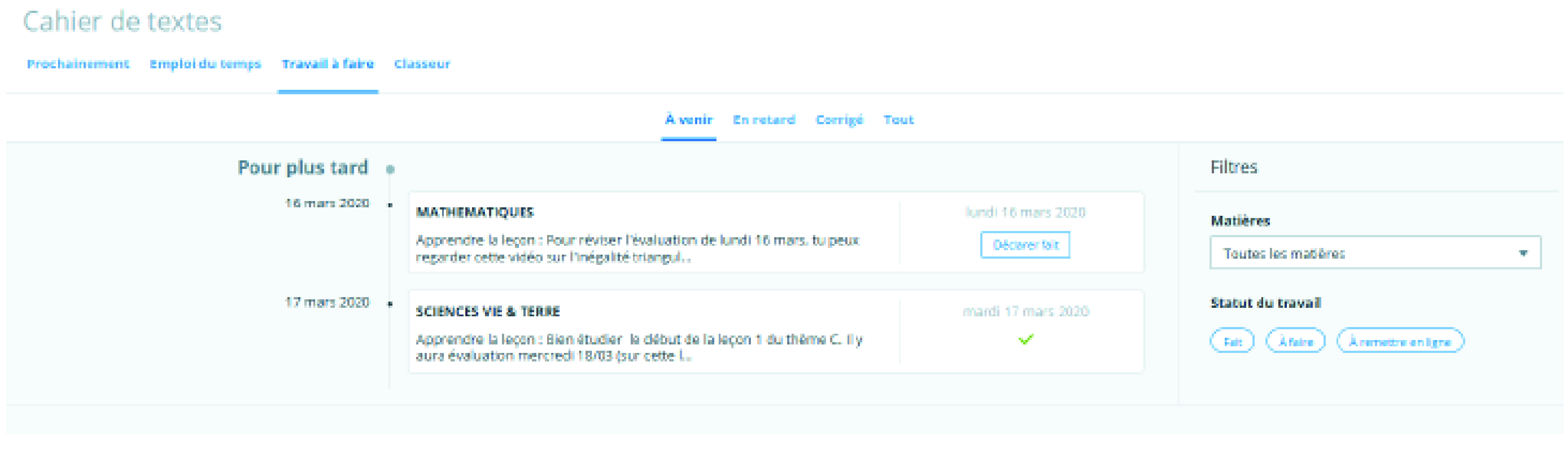Show the À venir homework list
1568x449 pixels.
[x=688, y=120]
